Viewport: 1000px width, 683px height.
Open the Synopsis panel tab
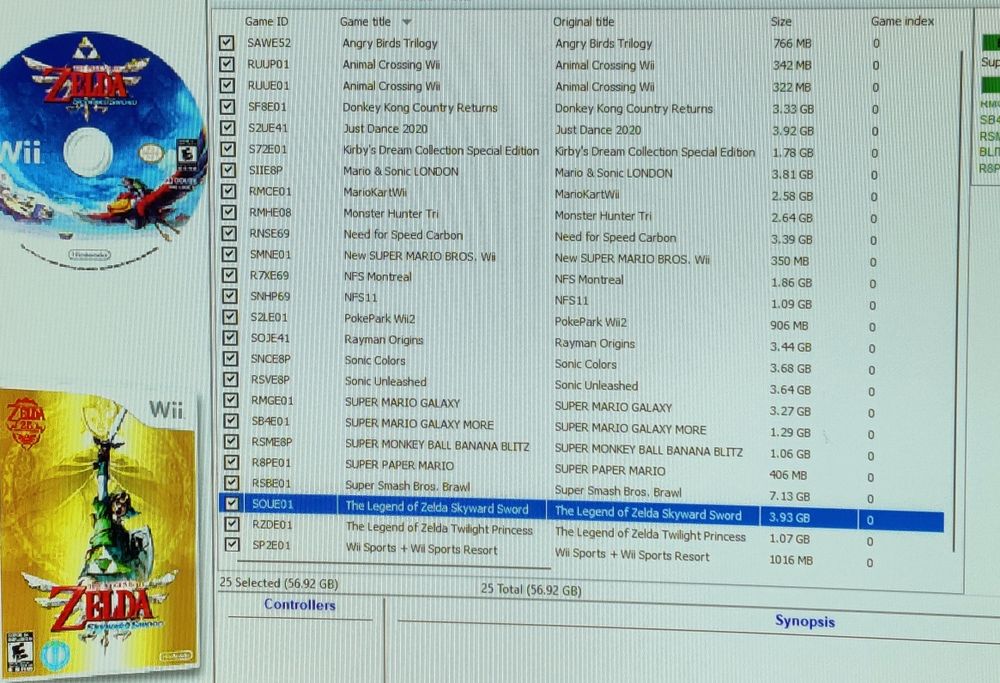tap(805, 621)
